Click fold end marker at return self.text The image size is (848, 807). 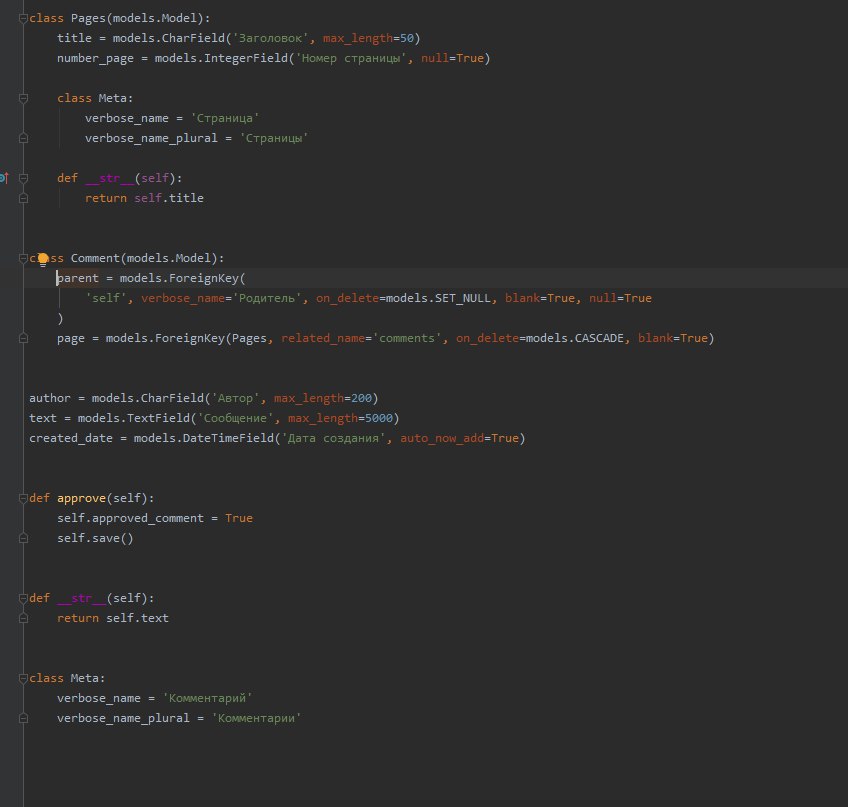pos(23,618)
